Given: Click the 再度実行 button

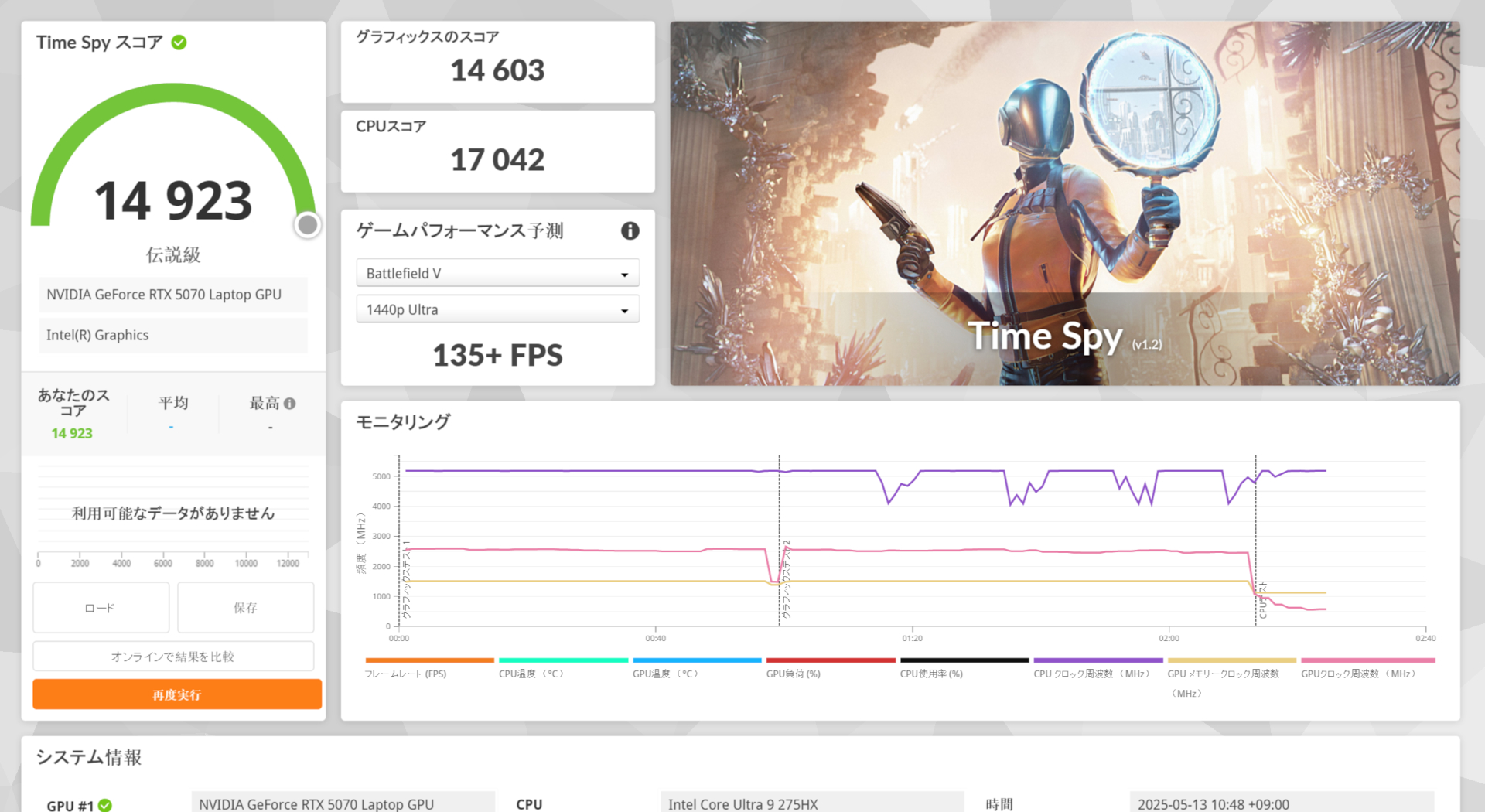Looking at the screenshot, I should point(176,694).
